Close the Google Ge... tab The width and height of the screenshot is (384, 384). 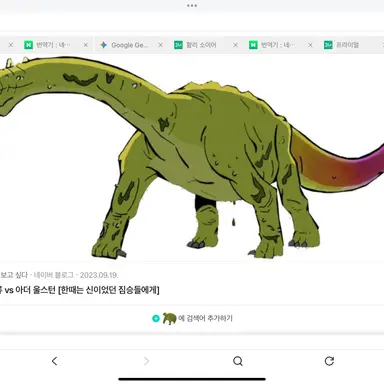coord(161,45)
